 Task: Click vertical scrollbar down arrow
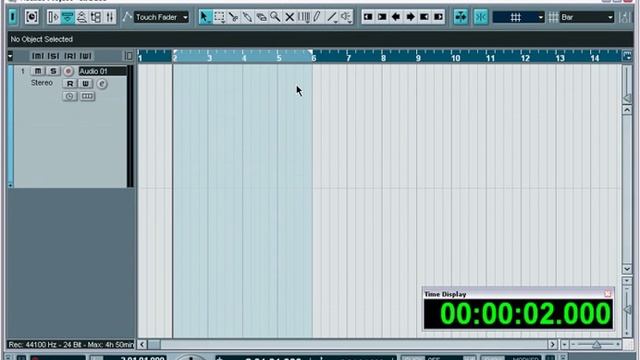tap(627, 269)
